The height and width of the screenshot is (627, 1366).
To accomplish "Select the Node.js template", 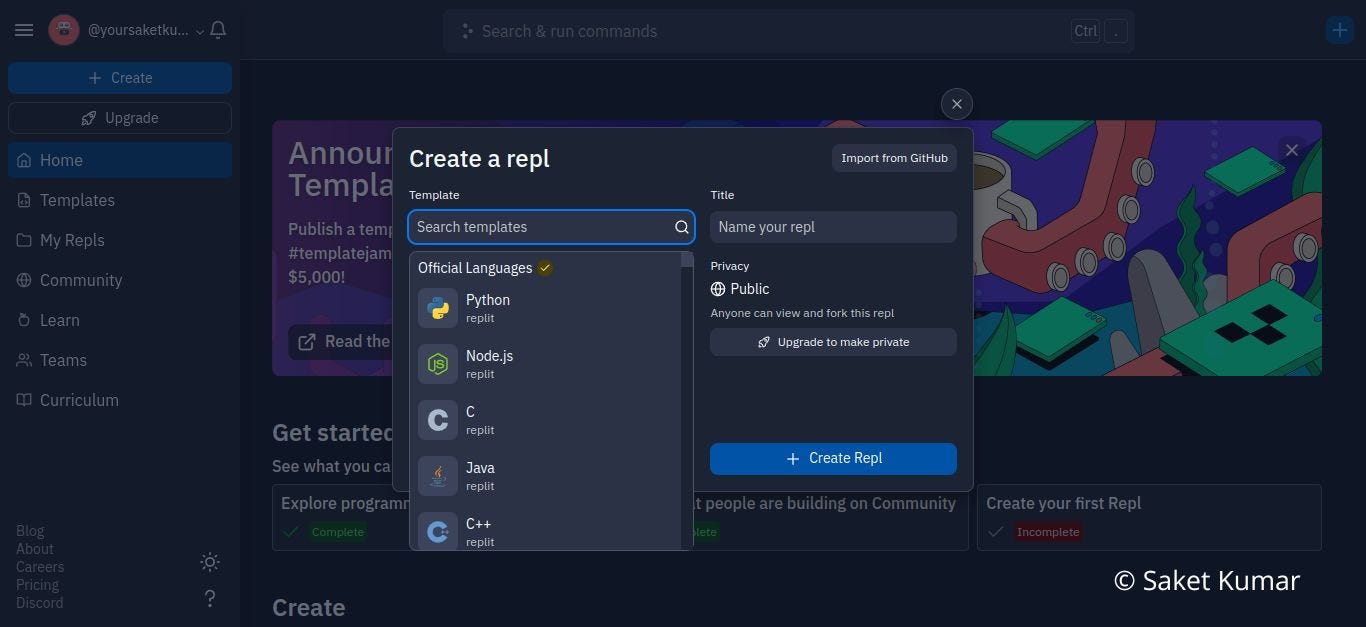I will [x=546, y=364].
